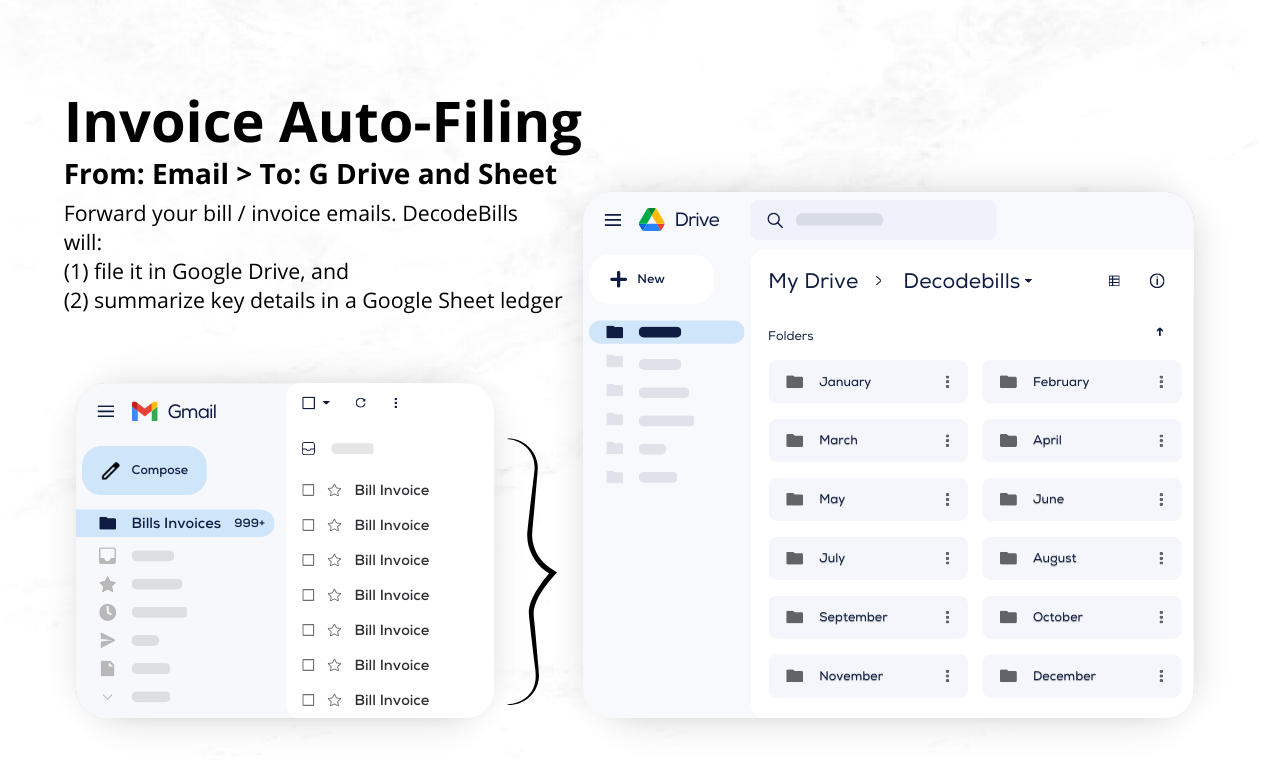The image size is (1270, 760).
Task: Open the Bills Invoices label
Action: [175, 523]
